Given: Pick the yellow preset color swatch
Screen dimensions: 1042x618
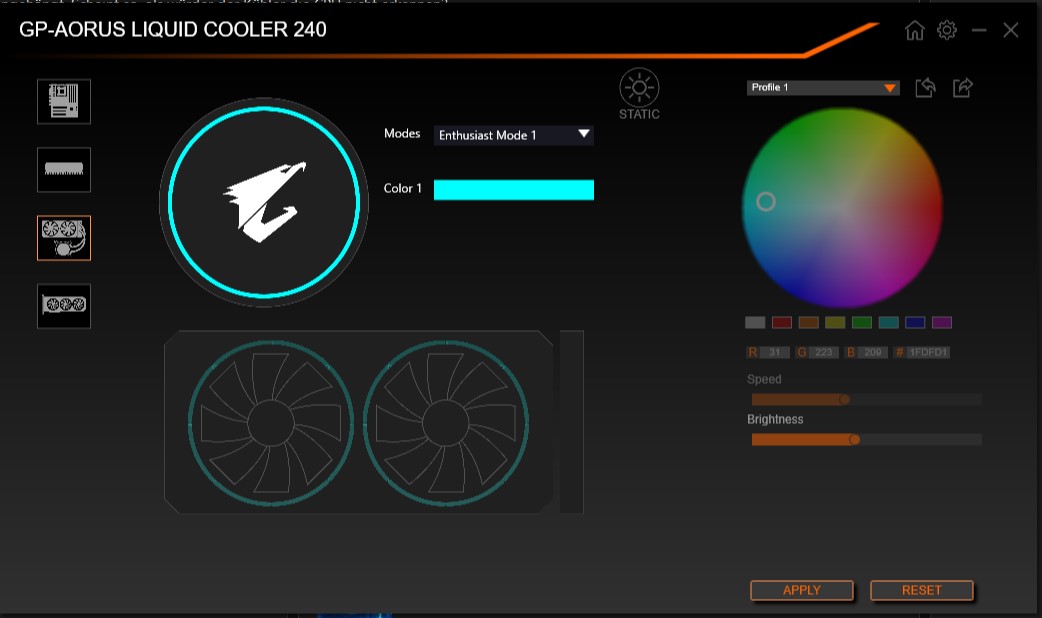Looking at the screenshot, I should pyautogui.click(x=835, y=322).
